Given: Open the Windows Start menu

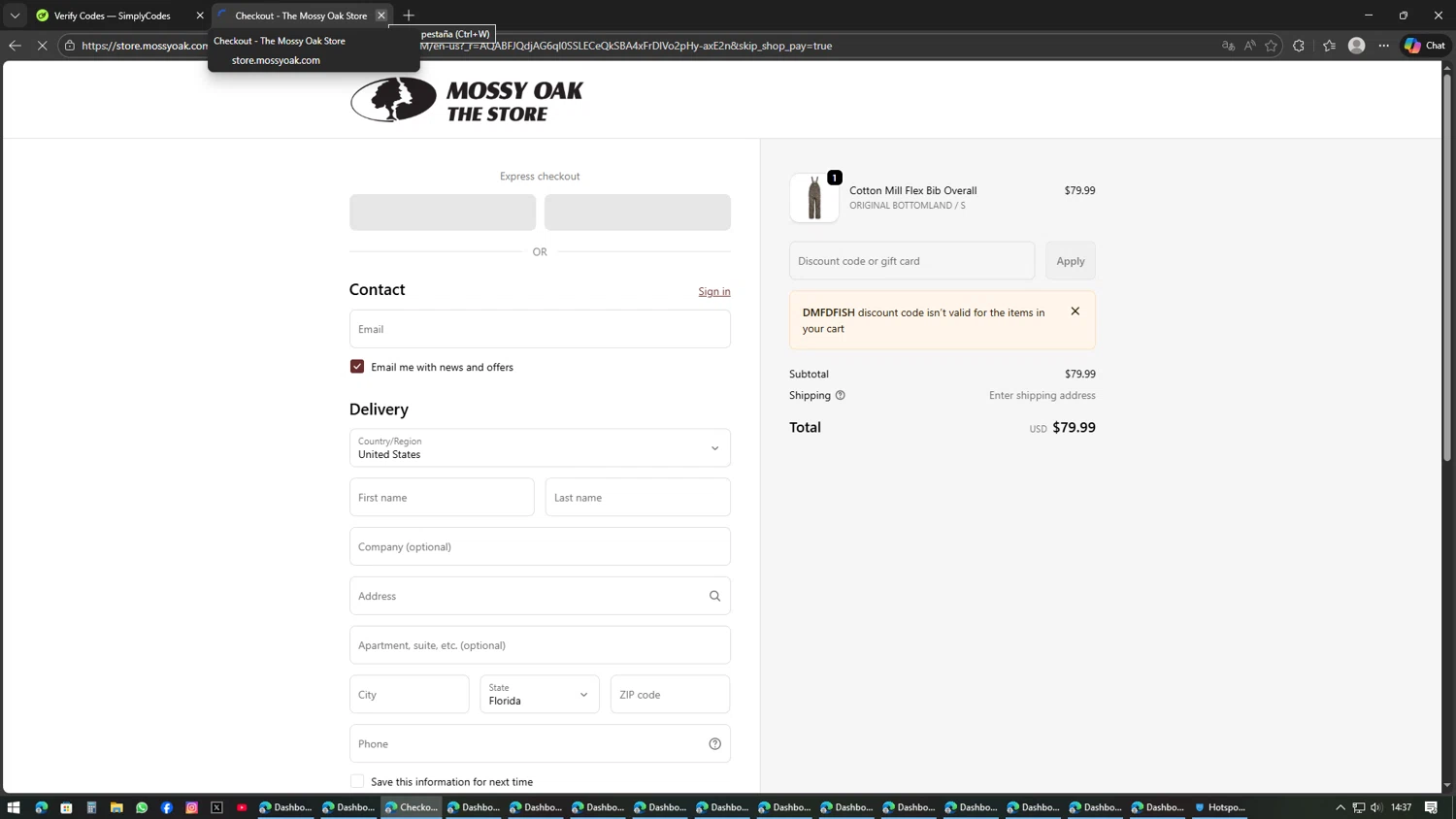Looking at the screenshot, I should pyautogui.click(x=14, y=807).
